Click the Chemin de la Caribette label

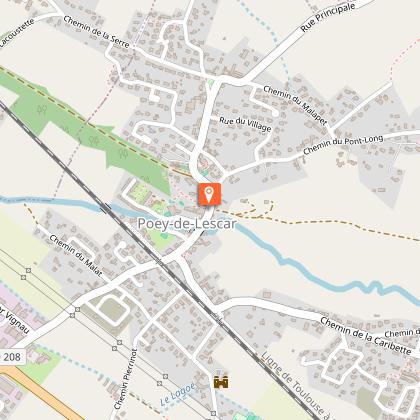[366, 336]
